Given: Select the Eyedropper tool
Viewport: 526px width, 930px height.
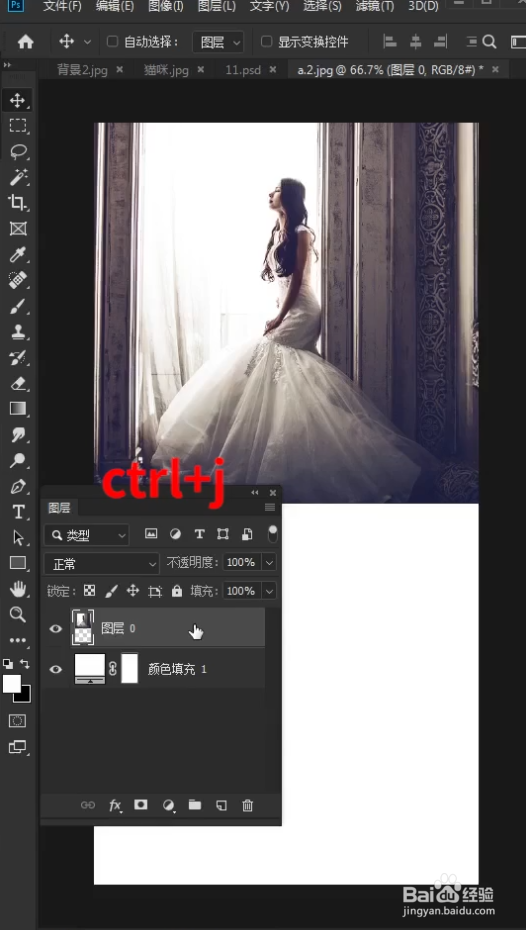Looking at the screenshot, I should (x=17, y=254).
